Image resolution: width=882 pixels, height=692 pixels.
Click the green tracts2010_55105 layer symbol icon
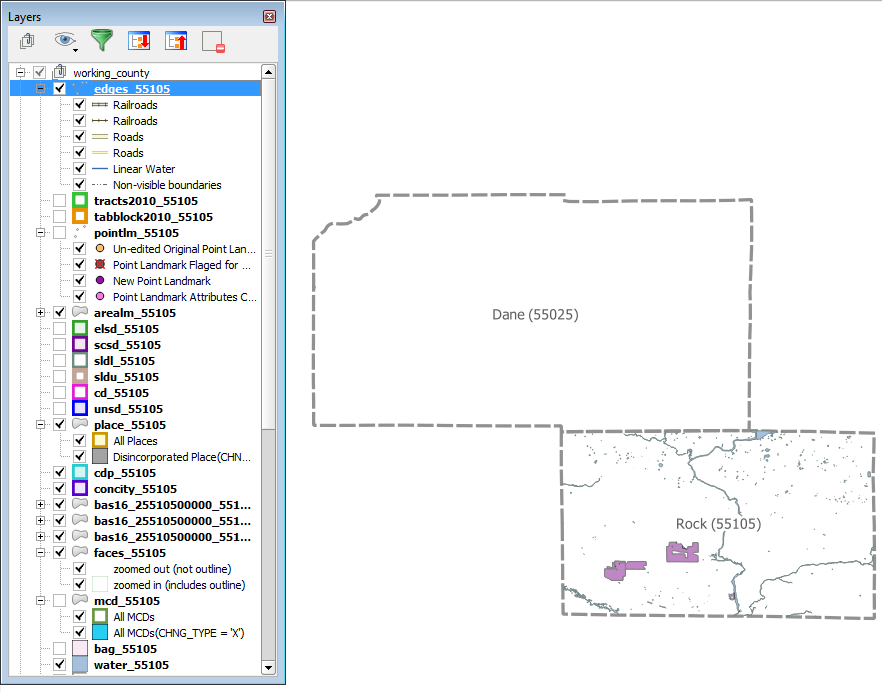coord(80,201)
